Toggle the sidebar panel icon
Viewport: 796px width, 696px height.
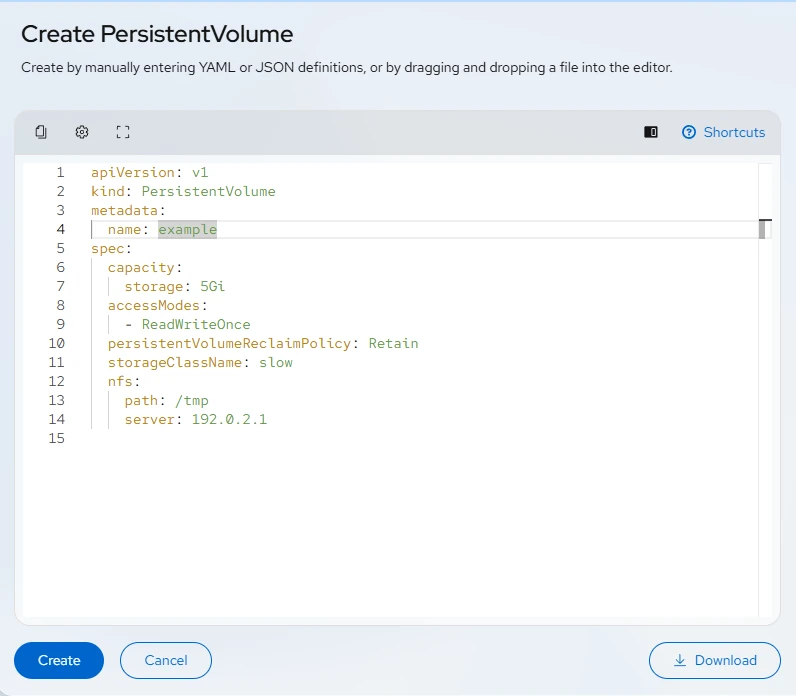point(651,132)
